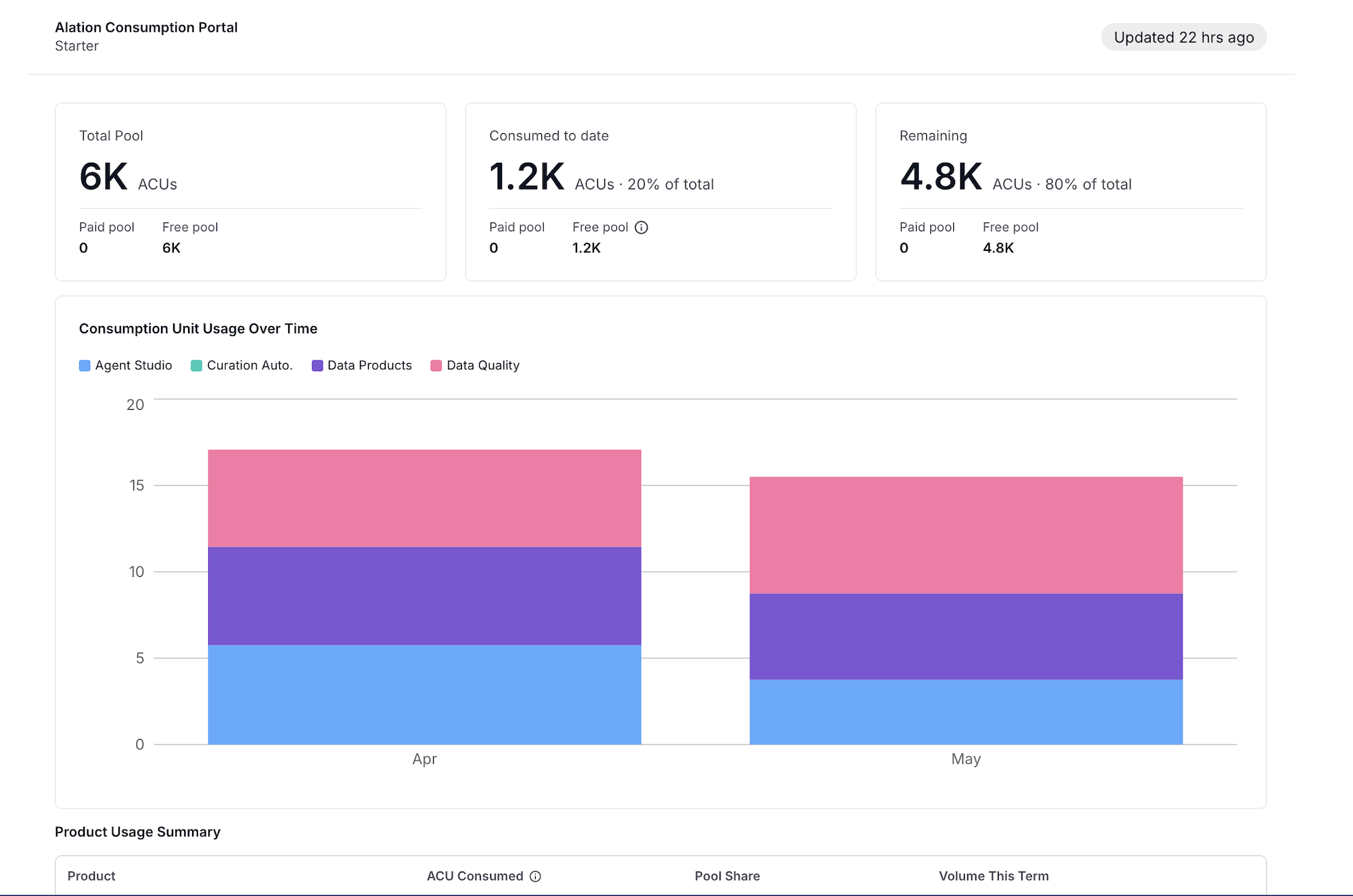Click the Total Pool card heading

[111, 135]
